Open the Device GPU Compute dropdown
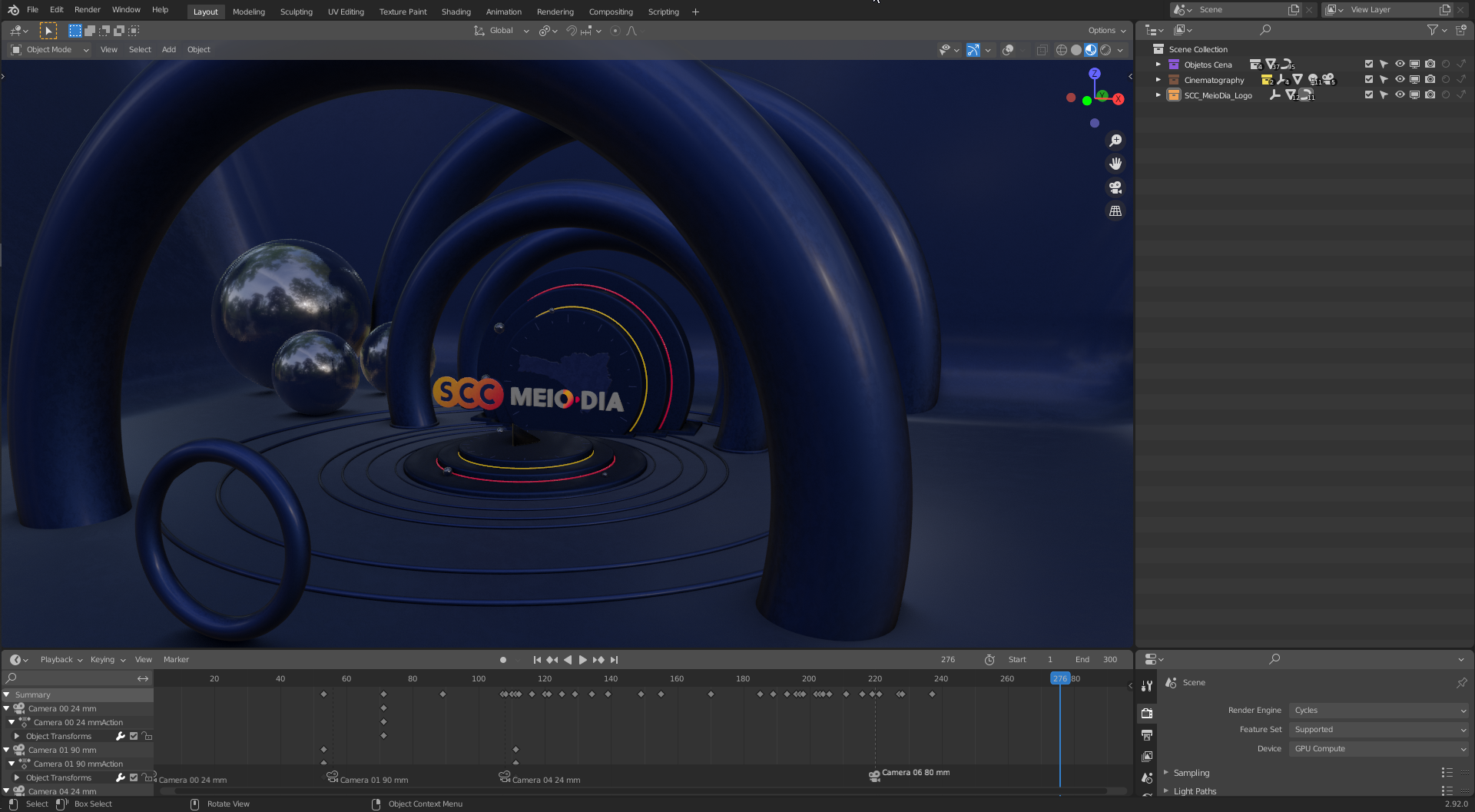The height and width of the screenshot is (812, 1475). click(1379, 749)
